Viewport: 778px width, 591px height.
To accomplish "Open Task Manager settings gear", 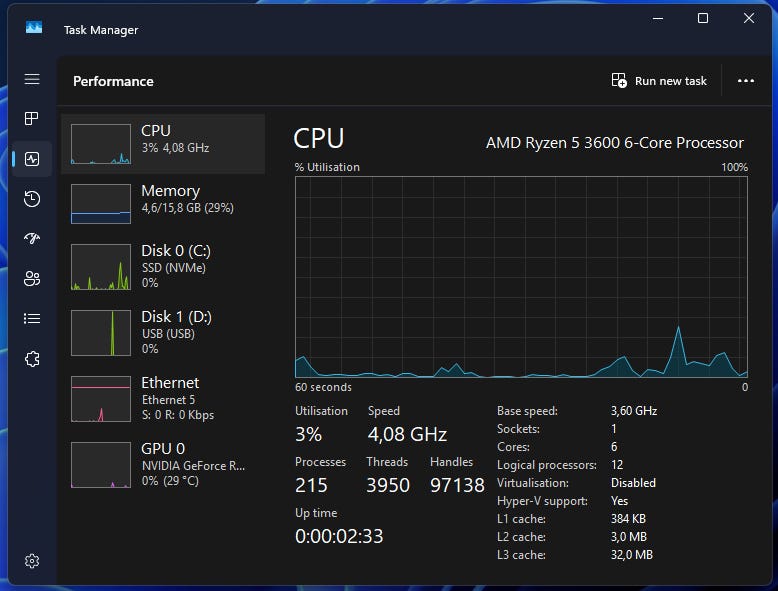I will coord(32,561).
